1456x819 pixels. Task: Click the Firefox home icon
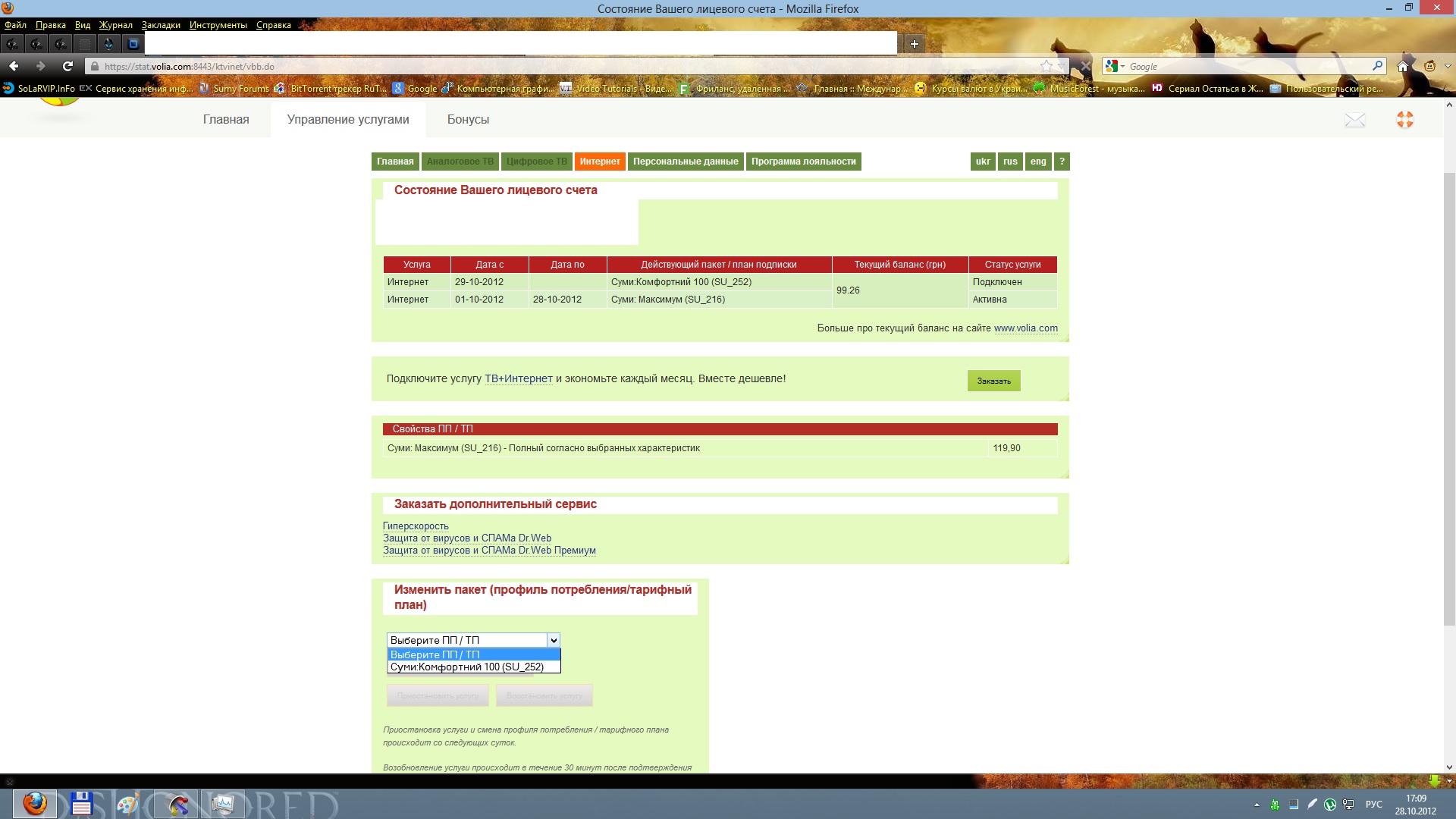pyautogui.click(x=1403, y=66)
